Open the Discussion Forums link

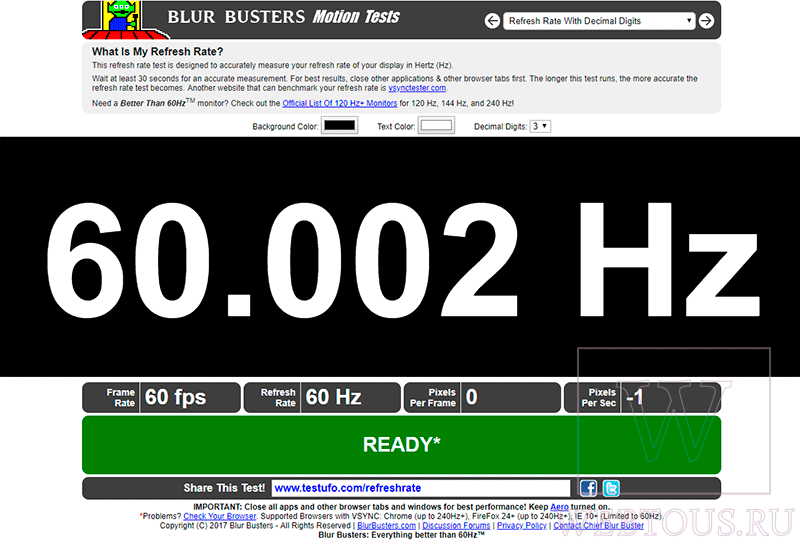456,525
